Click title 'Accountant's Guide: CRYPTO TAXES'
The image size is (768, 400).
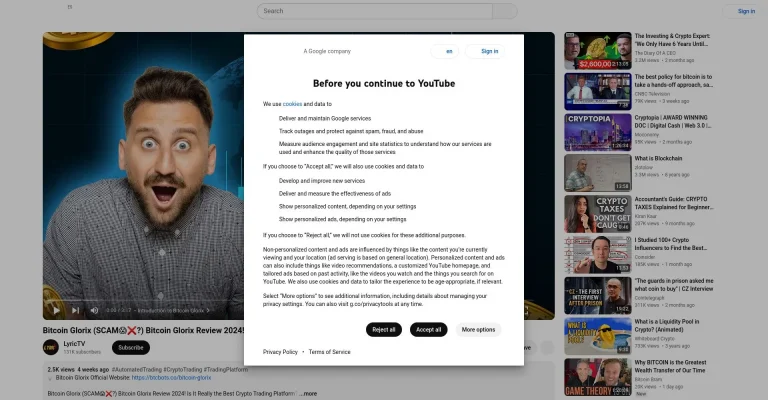[673, 203]
